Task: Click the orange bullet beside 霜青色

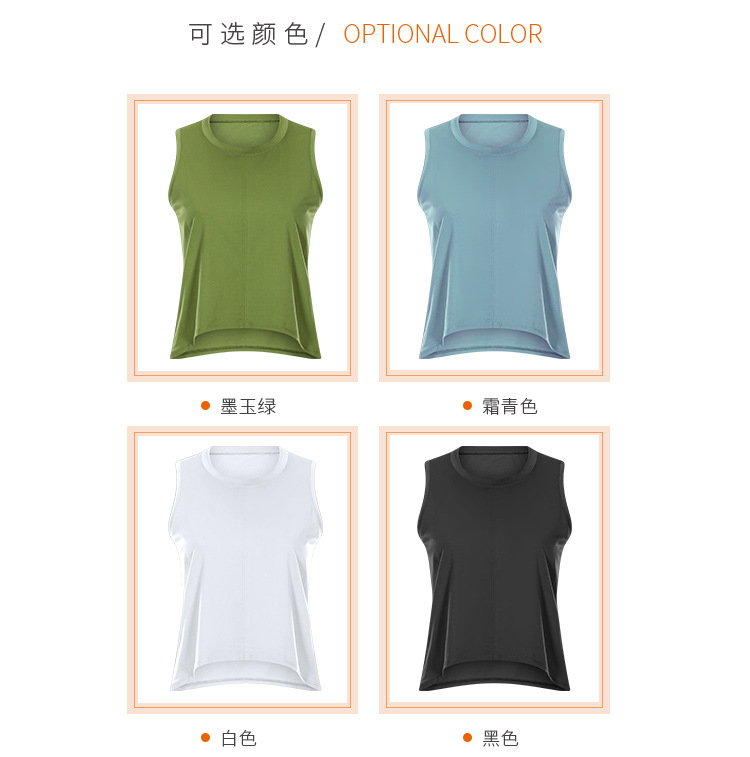Action: (467, 406)
